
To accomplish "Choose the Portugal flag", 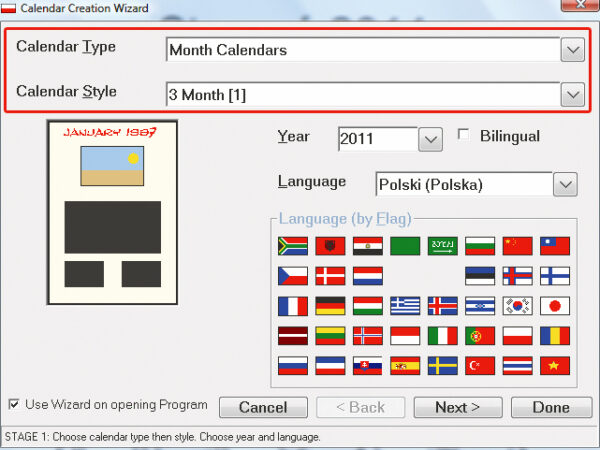I will pyautogui.click(x=480, y=336).
